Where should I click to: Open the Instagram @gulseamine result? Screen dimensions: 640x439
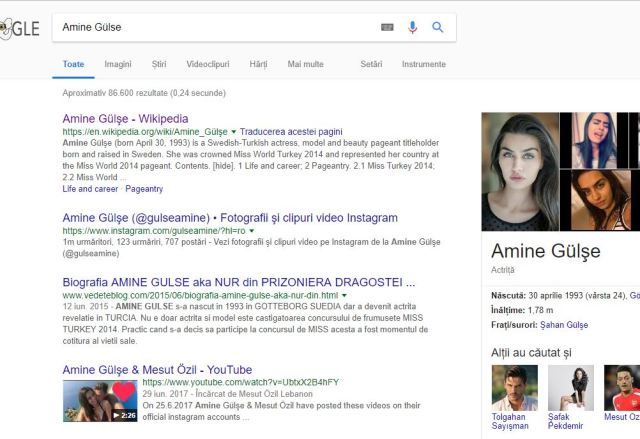coord(230,218)
